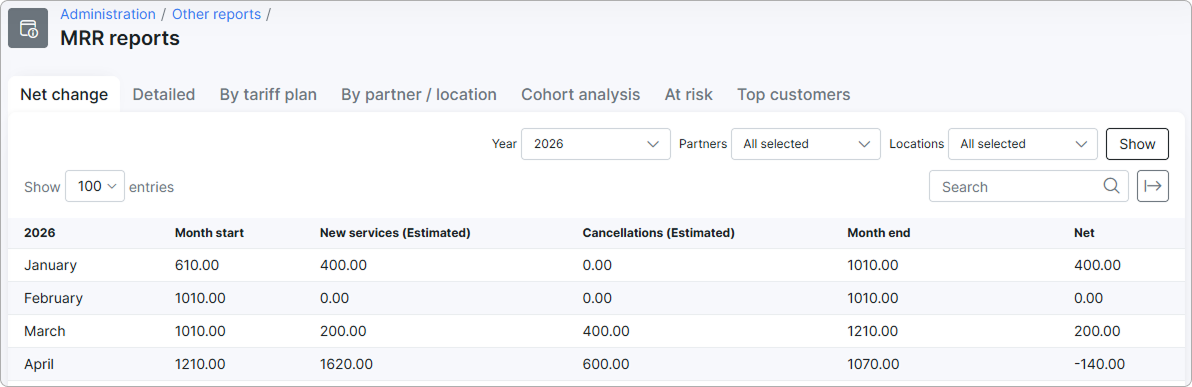1192x387 pixels.
Task: Click April Cancellations value 600.00
Action: 606,364
